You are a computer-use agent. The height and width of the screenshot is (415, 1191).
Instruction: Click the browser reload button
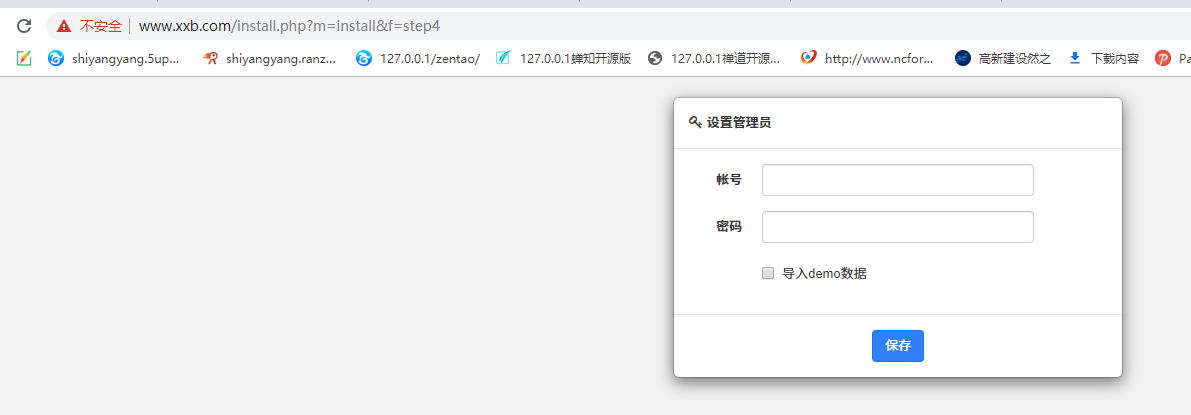pyautogui.click(x=24, y=26)
